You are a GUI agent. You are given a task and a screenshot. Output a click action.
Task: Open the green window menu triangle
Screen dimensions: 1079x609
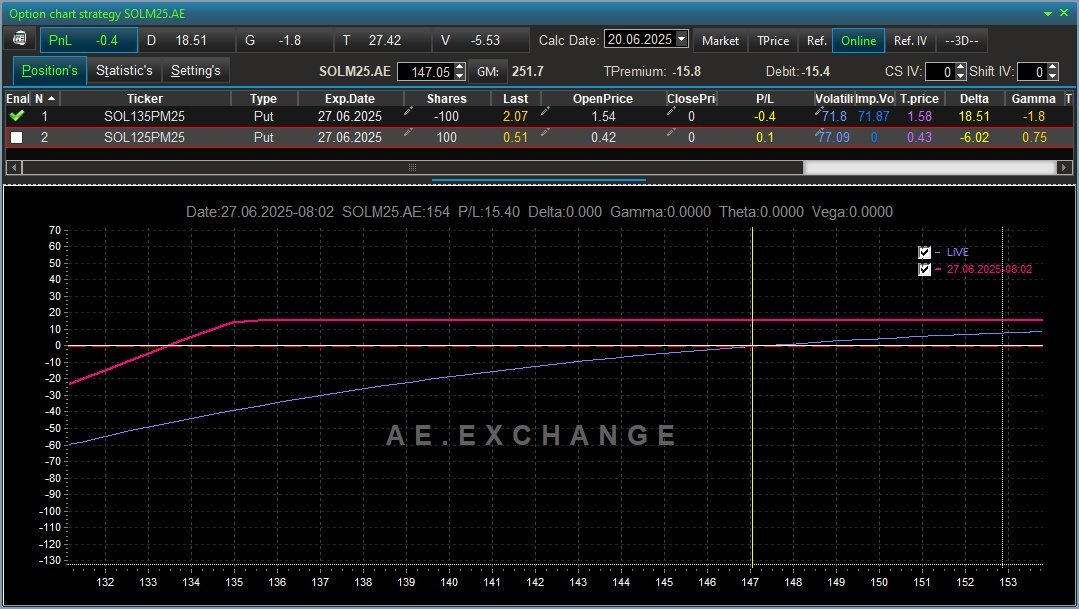tap(1048, 14)
